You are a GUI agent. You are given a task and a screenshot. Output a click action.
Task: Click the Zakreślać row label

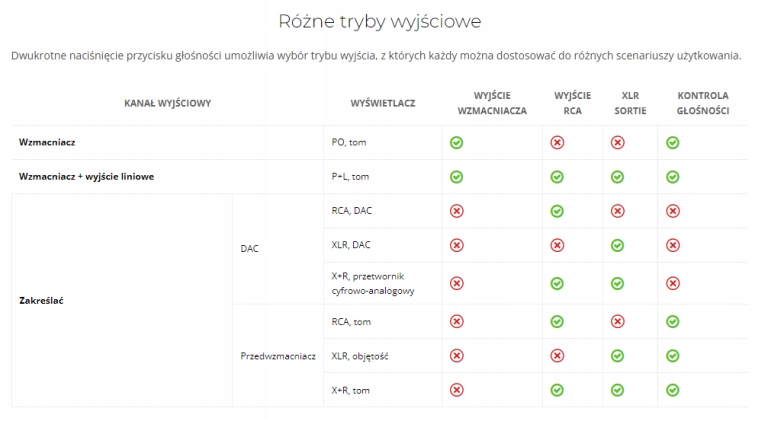(x=43, y=300)
